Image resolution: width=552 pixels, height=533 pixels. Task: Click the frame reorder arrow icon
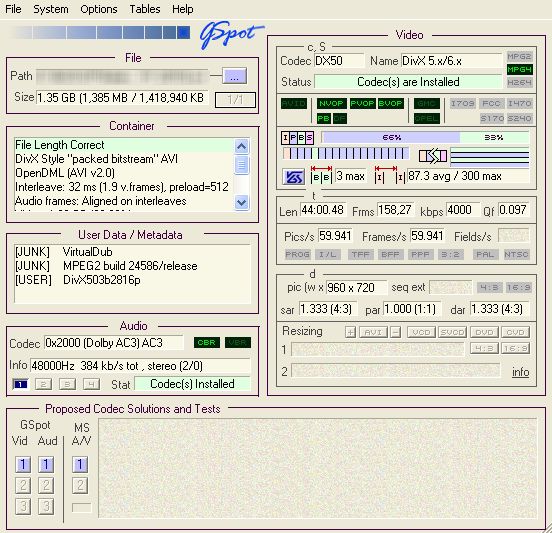(433, 156)
